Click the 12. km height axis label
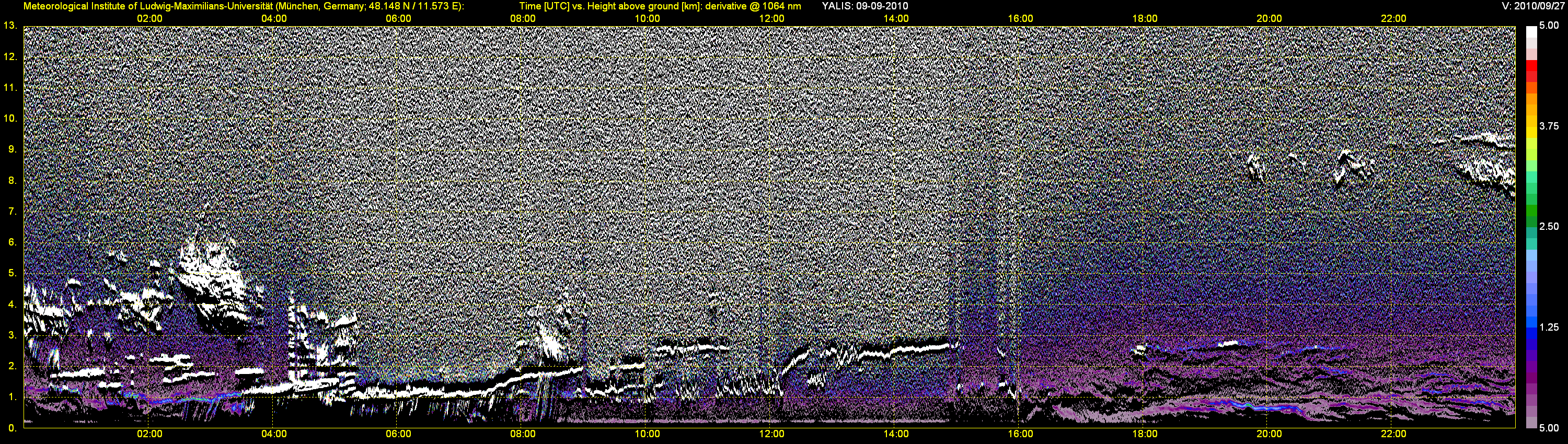This screenshot has width=1568, height=444. [10, 56]
